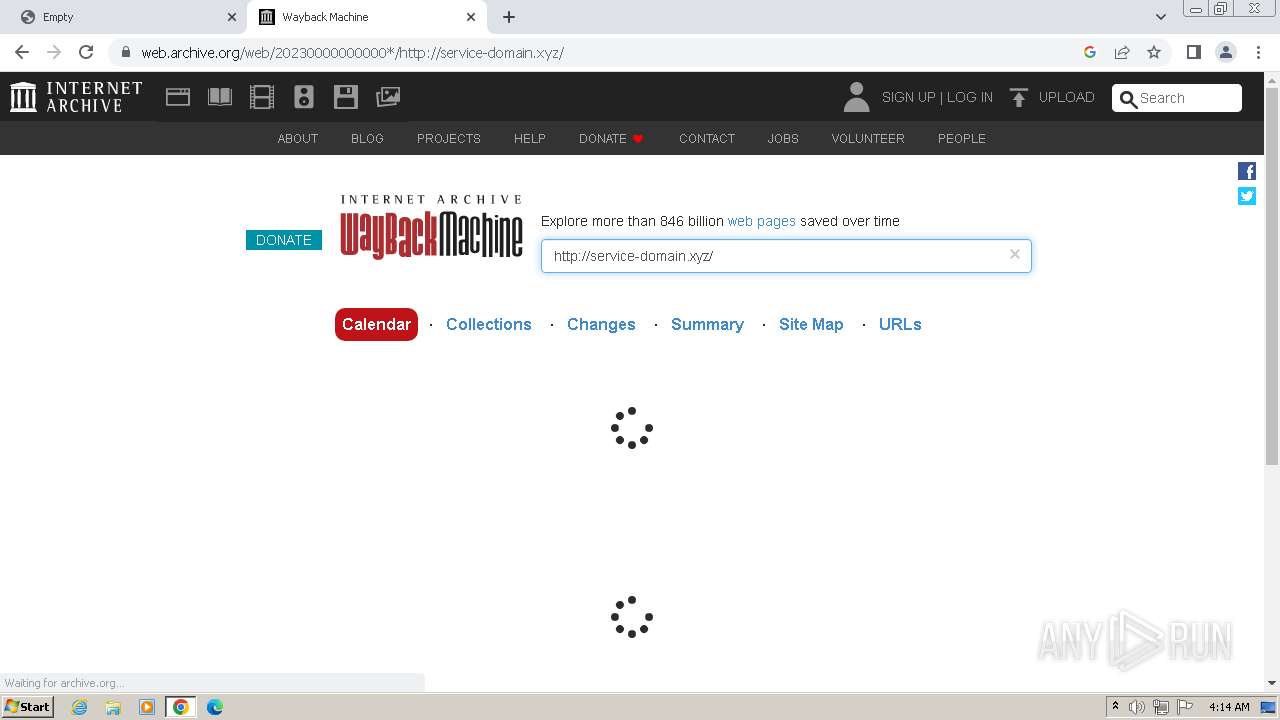Open the Software floppy disk icon
This screenshot has width=1280, height=720.
[346, 97]
